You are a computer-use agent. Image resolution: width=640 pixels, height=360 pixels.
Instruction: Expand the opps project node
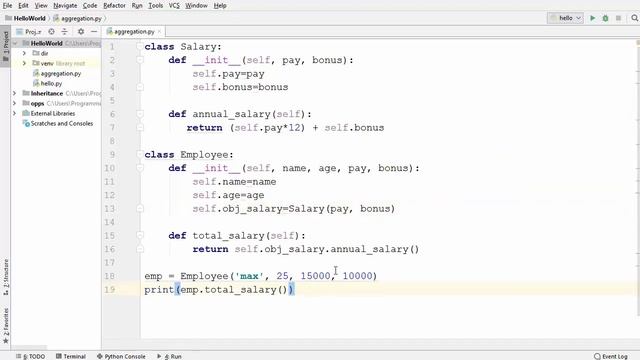[15, 103]
